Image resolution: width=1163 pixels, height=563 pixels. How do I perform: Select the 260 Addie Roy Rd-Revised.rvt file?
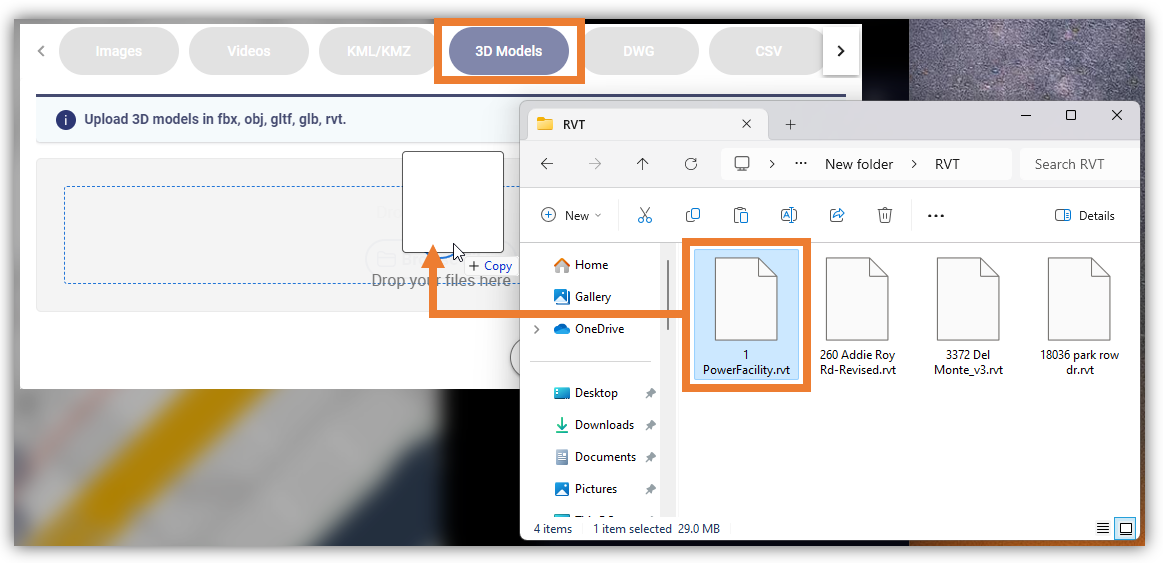(857, 317)
